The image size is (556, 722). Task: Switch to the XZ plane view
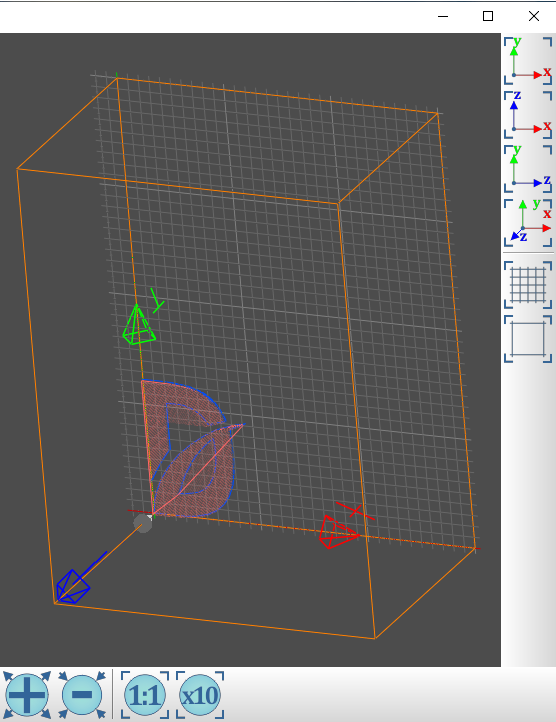pos(528,114)
